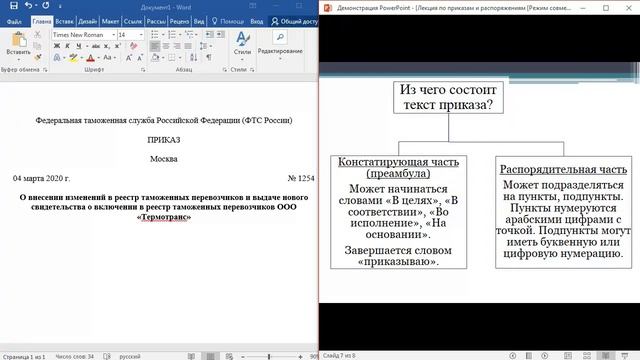
Task: Click the Общий доступ share button
Action: [294, 22]
